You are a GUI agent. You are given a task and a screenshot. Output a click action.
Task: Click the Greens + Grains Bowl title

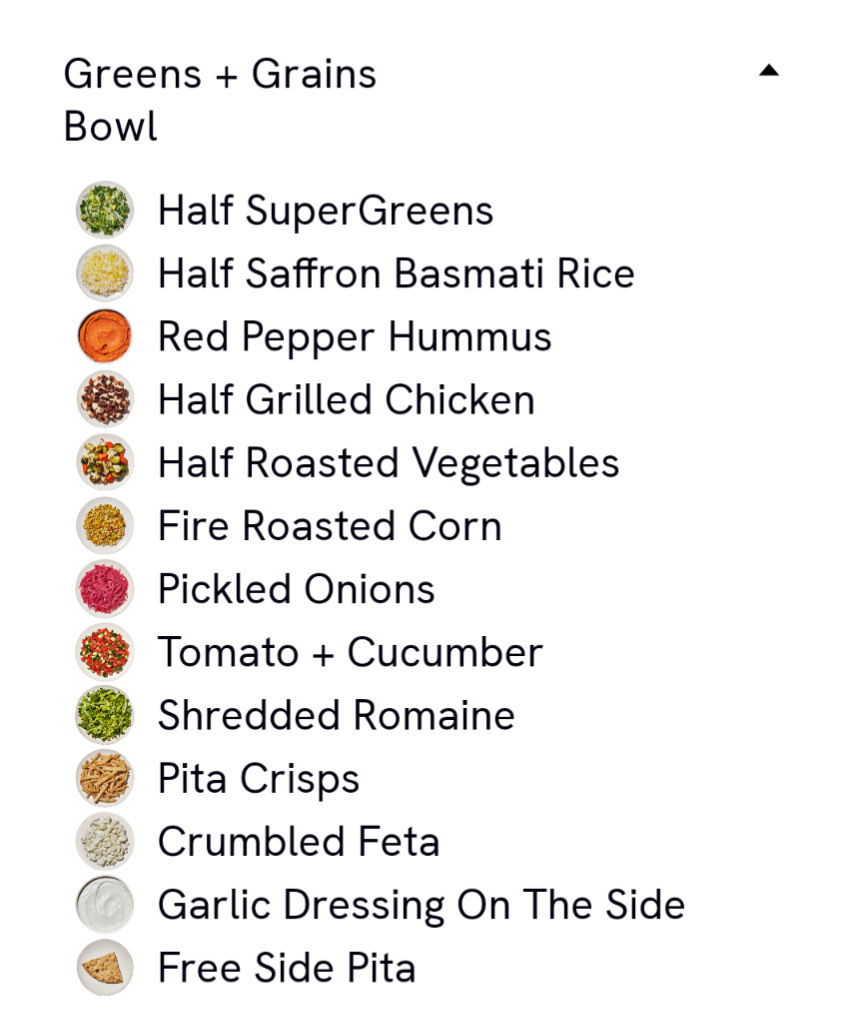(220, 100)
